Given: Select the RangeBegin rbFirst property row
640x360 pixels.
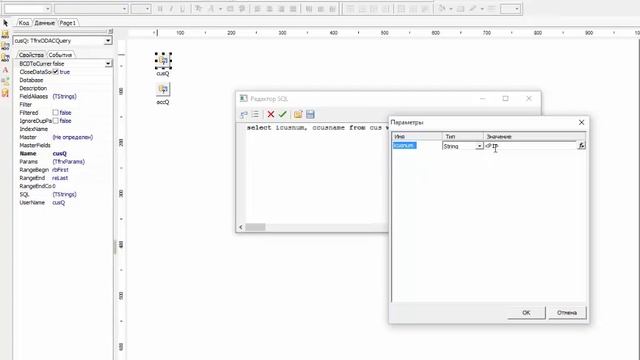Looking at the screenshot, I should pos(63,170).
